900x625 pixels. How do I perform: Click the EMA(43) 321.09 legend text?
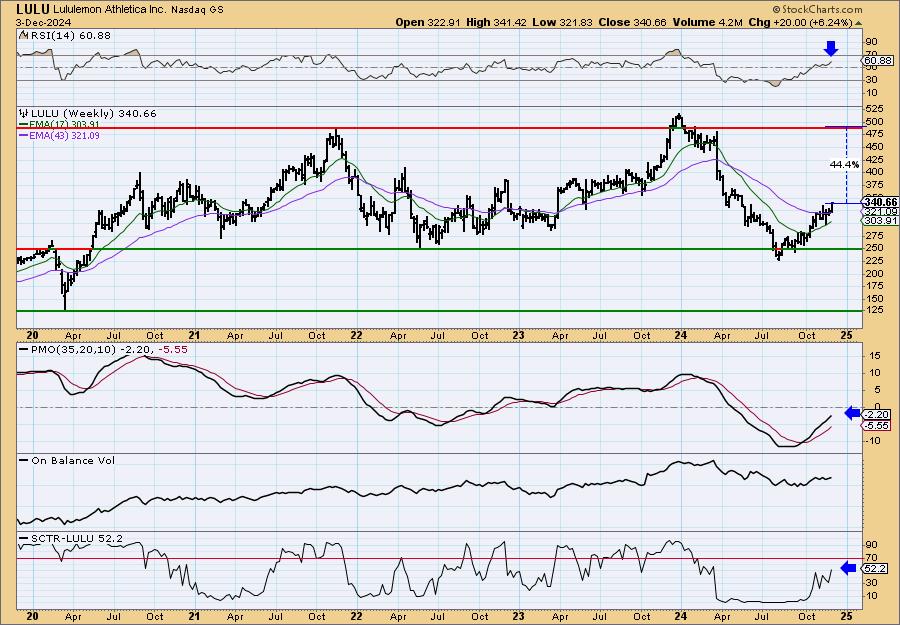[x=64, y=135]
